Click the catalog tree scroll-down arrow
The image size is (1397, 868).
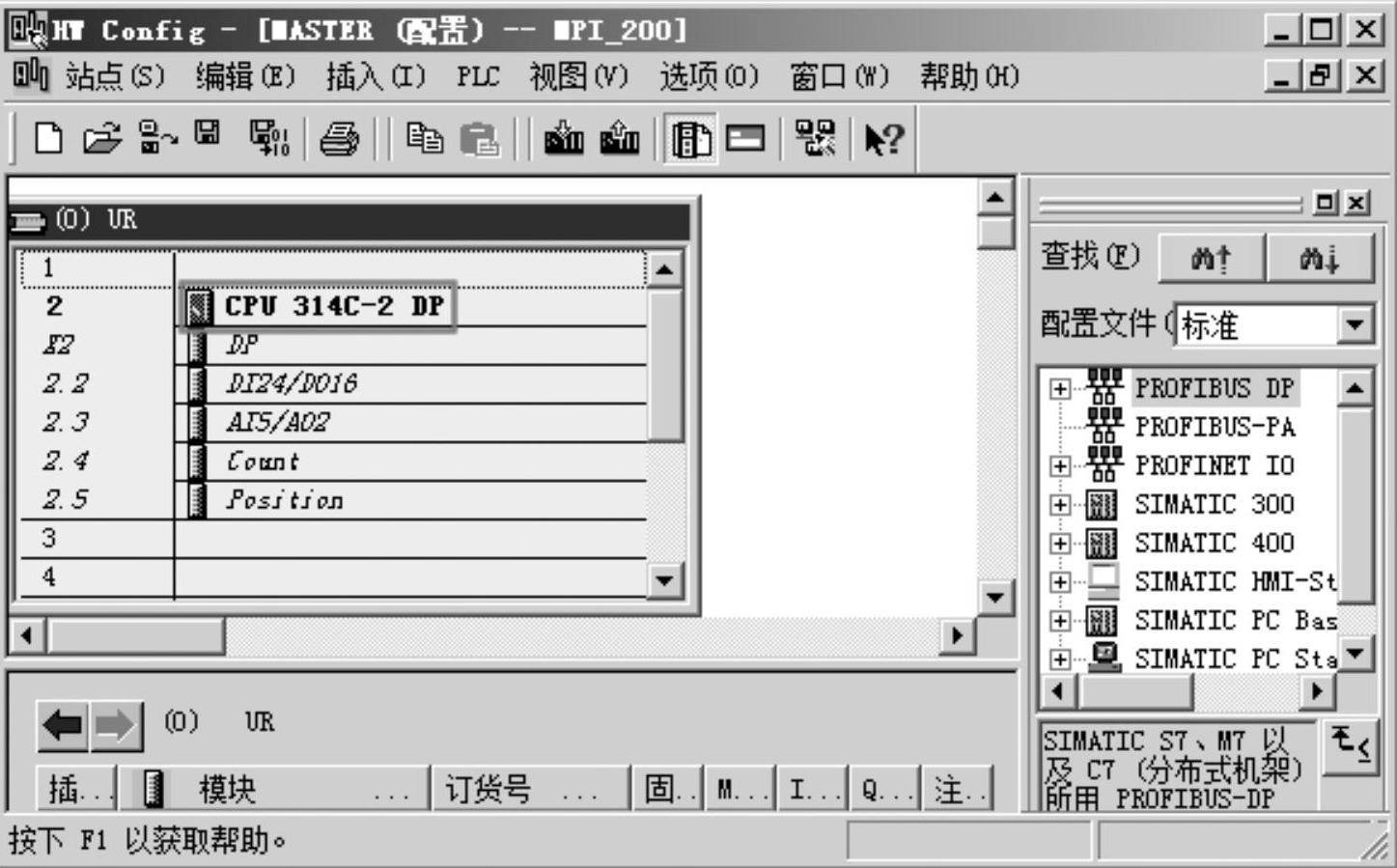click(x=1355, y=654)
